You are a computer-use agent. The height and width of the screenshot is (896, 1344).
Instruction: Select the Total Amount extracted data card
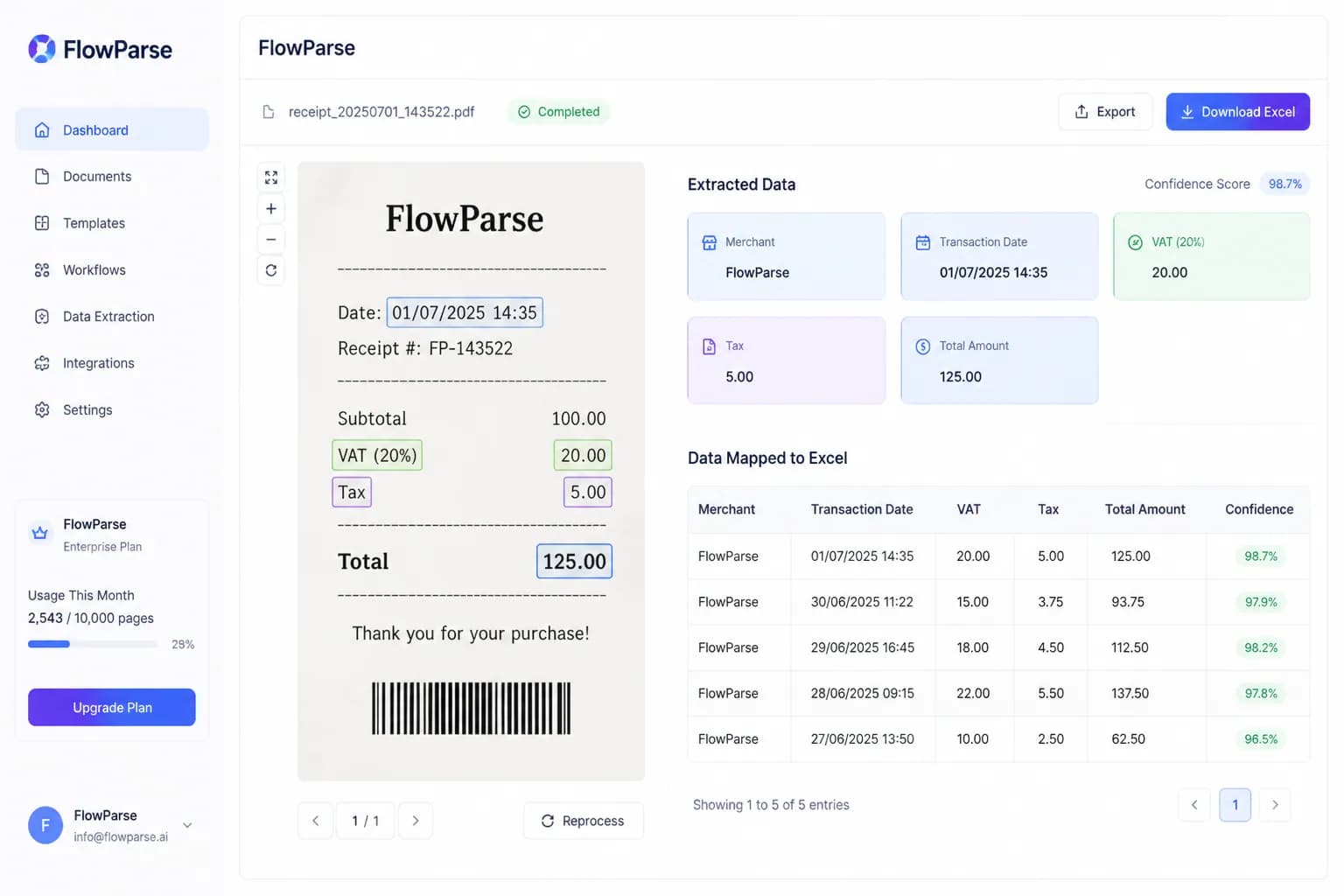(999, 360)
